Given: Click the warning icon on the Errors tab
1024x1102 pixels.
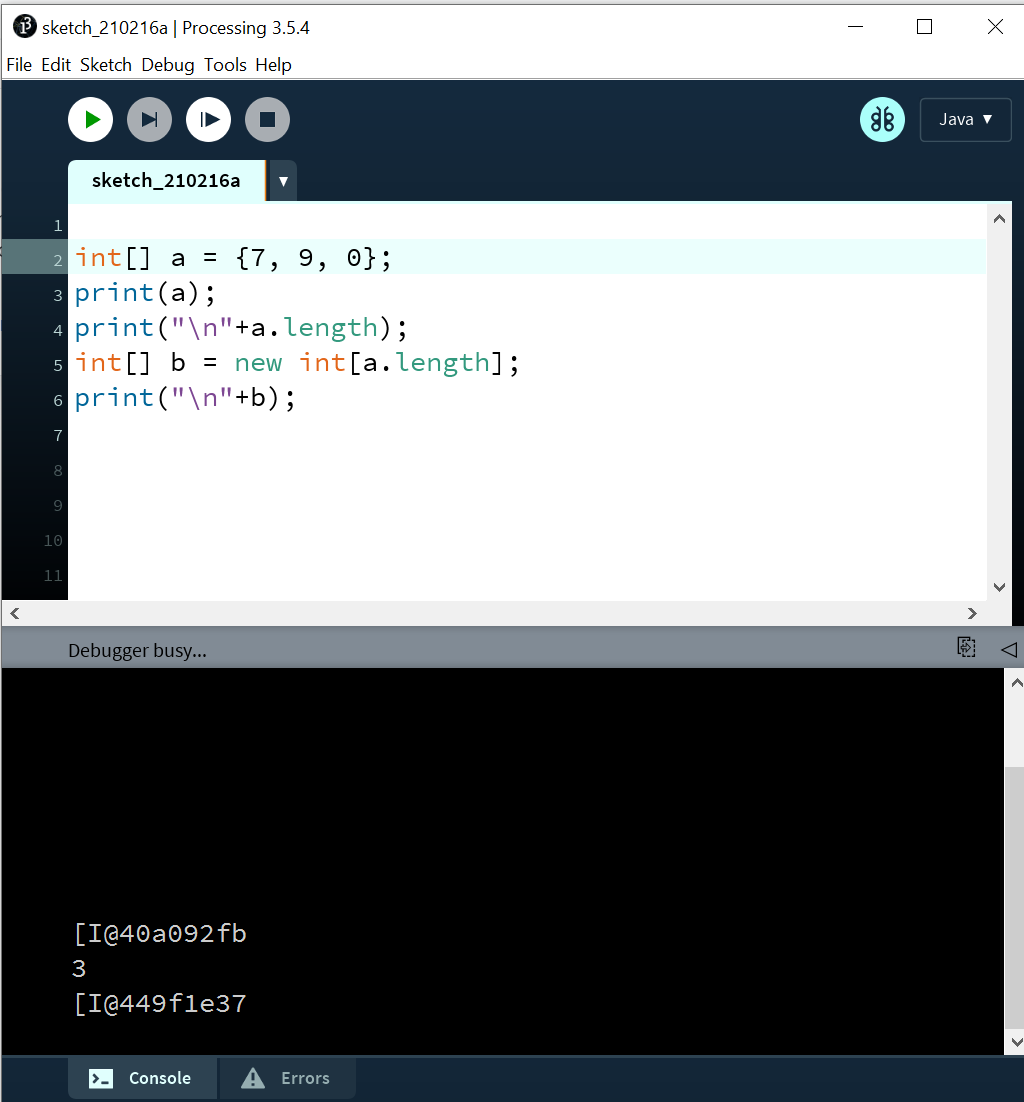Looking at the screenshot, I should coord(250,1078).
